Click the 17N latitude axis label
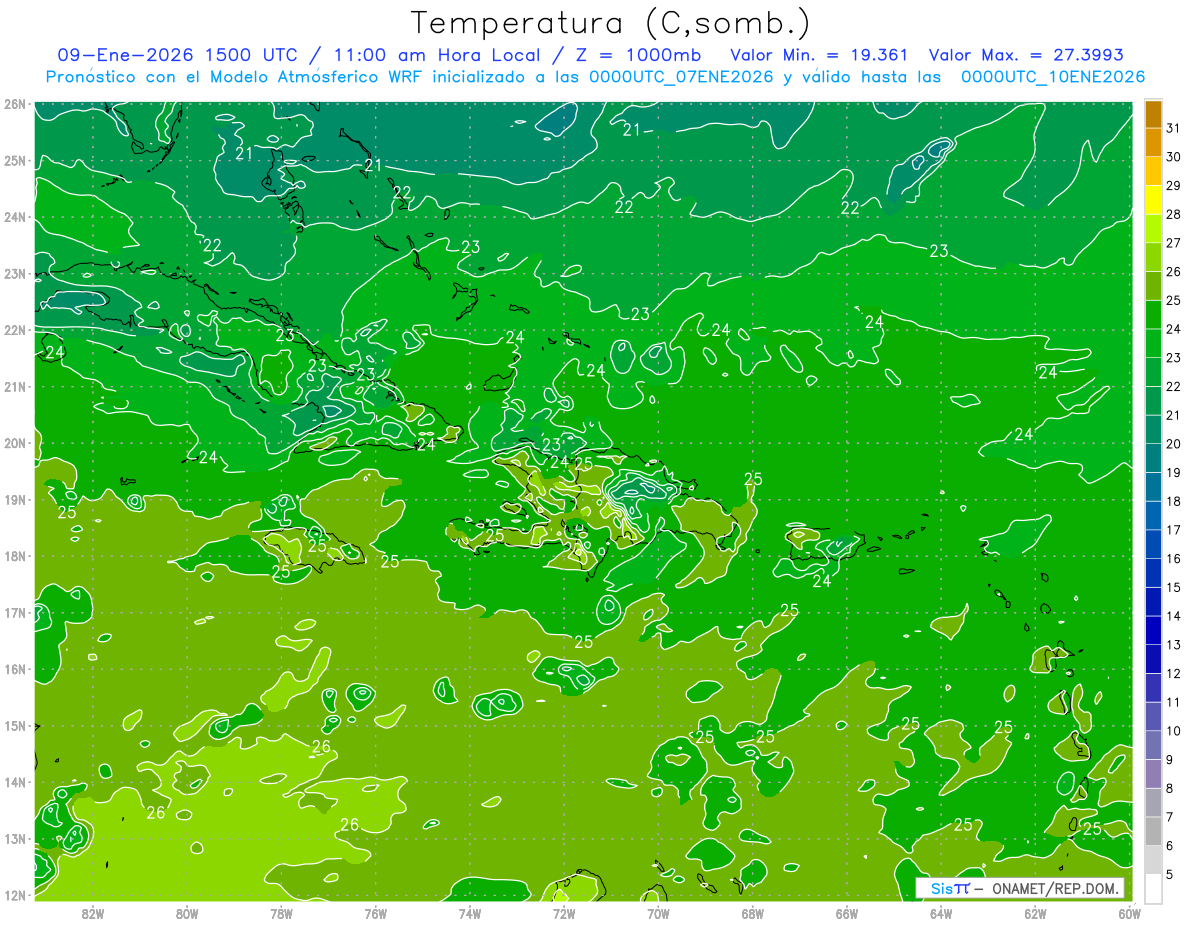The image size is (1200, 927). tap(15, 612)
